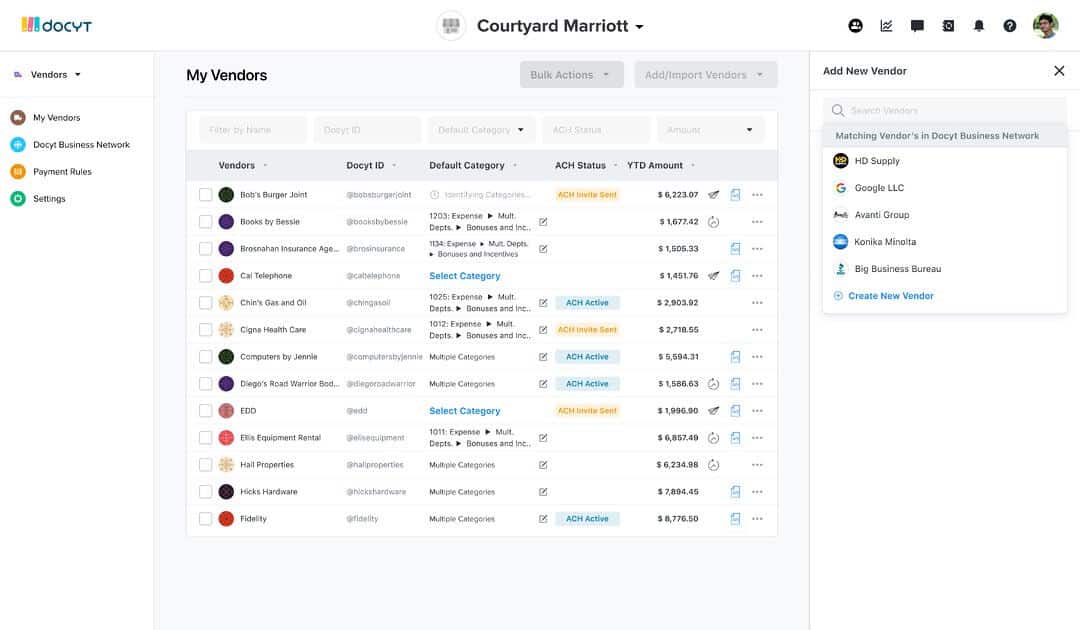Open more options for Chin's Gas and Oil
This screenshot has height=630, width=1080.
point(758,302)
